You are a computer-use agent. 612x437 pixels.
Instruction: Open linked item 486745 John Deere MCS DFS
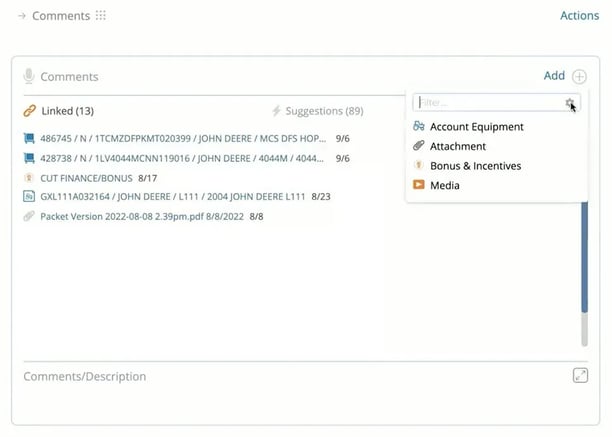pos(180,139)
